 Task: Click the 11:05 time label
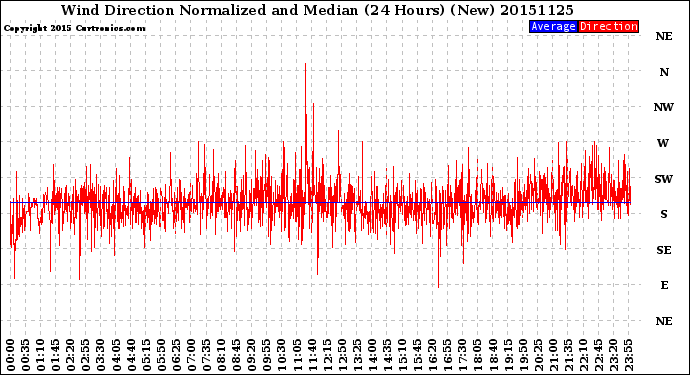click(297, 355)
